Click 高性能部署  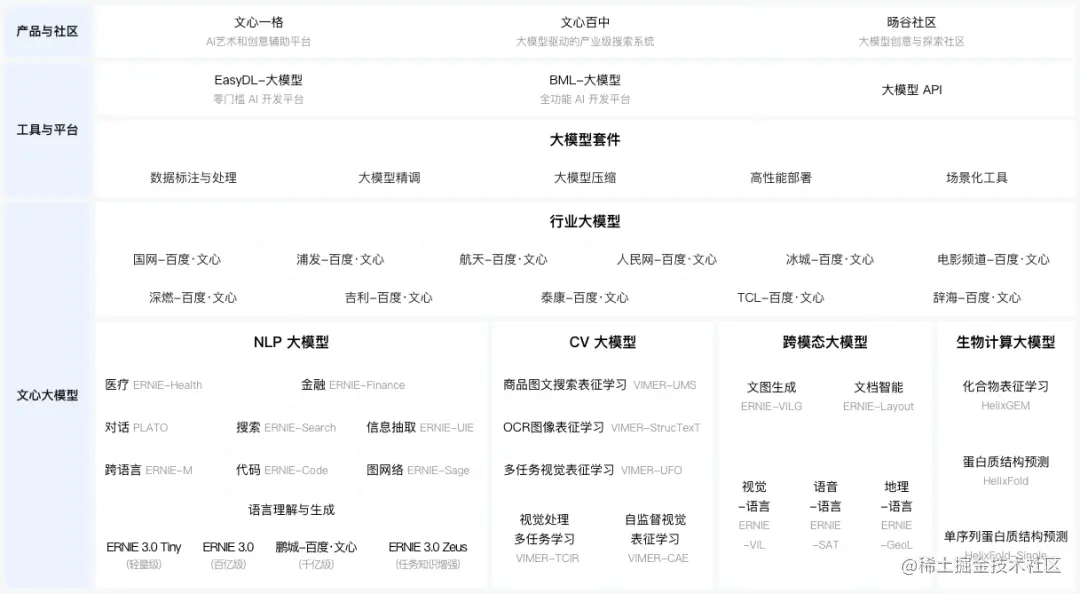(x=780, y=178)
